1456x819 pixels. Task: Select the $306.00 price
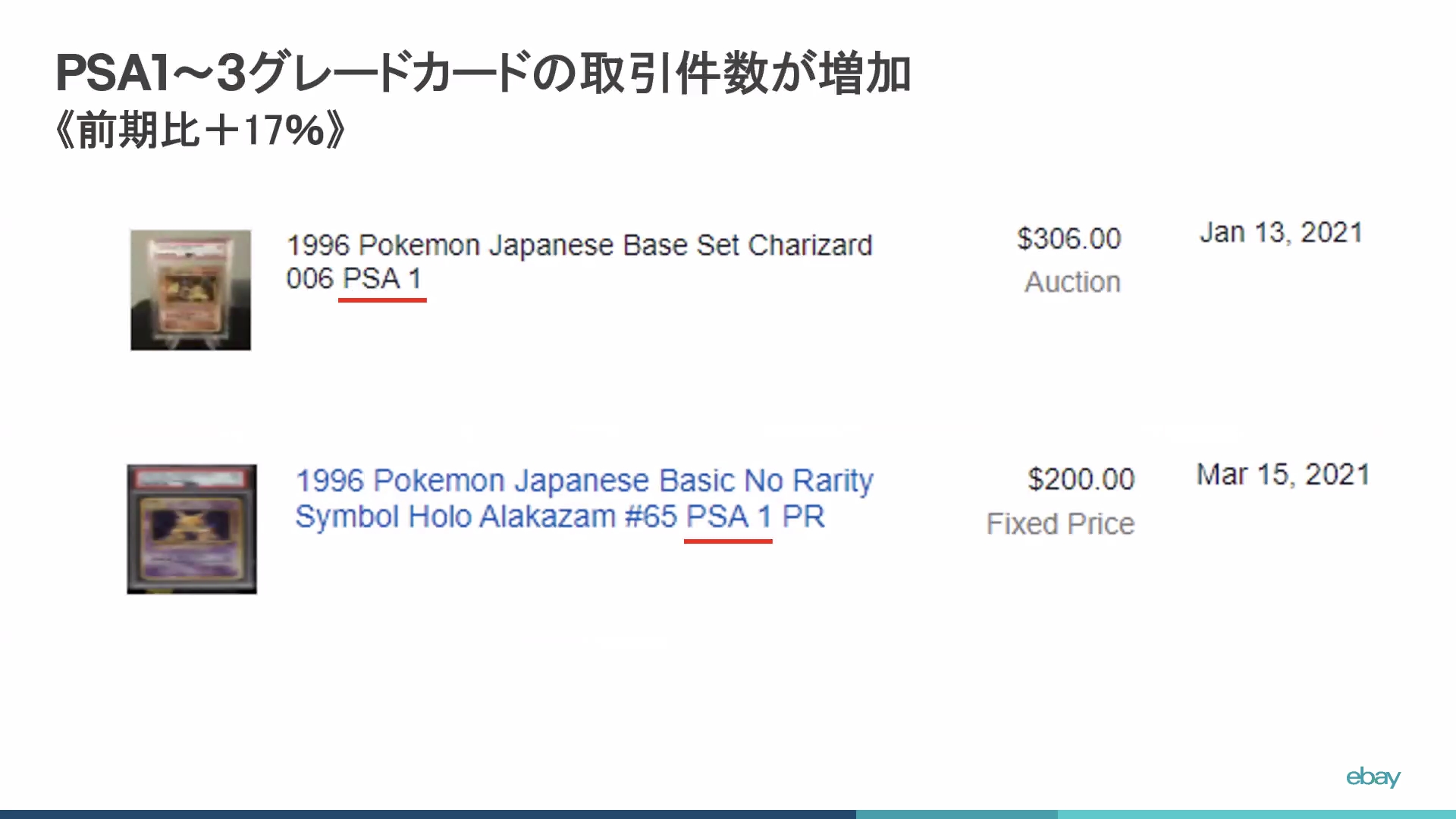pyautogui.click(x=1068, y=239)
